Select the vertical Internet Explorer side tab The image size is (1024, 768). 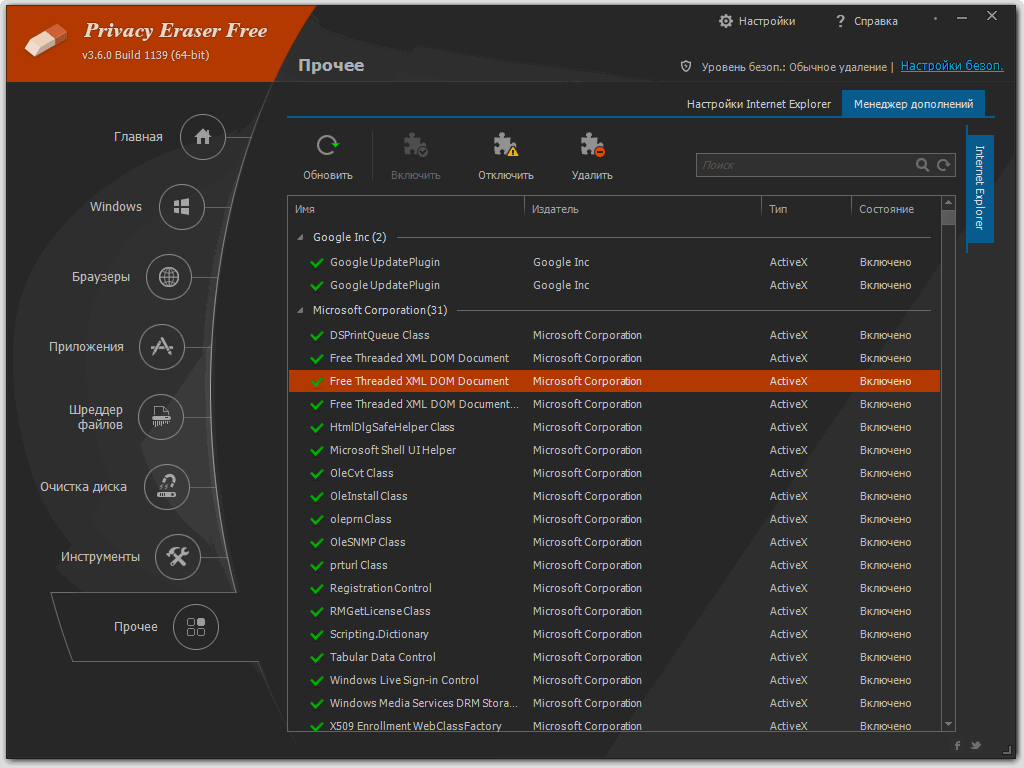pos(980,188)
